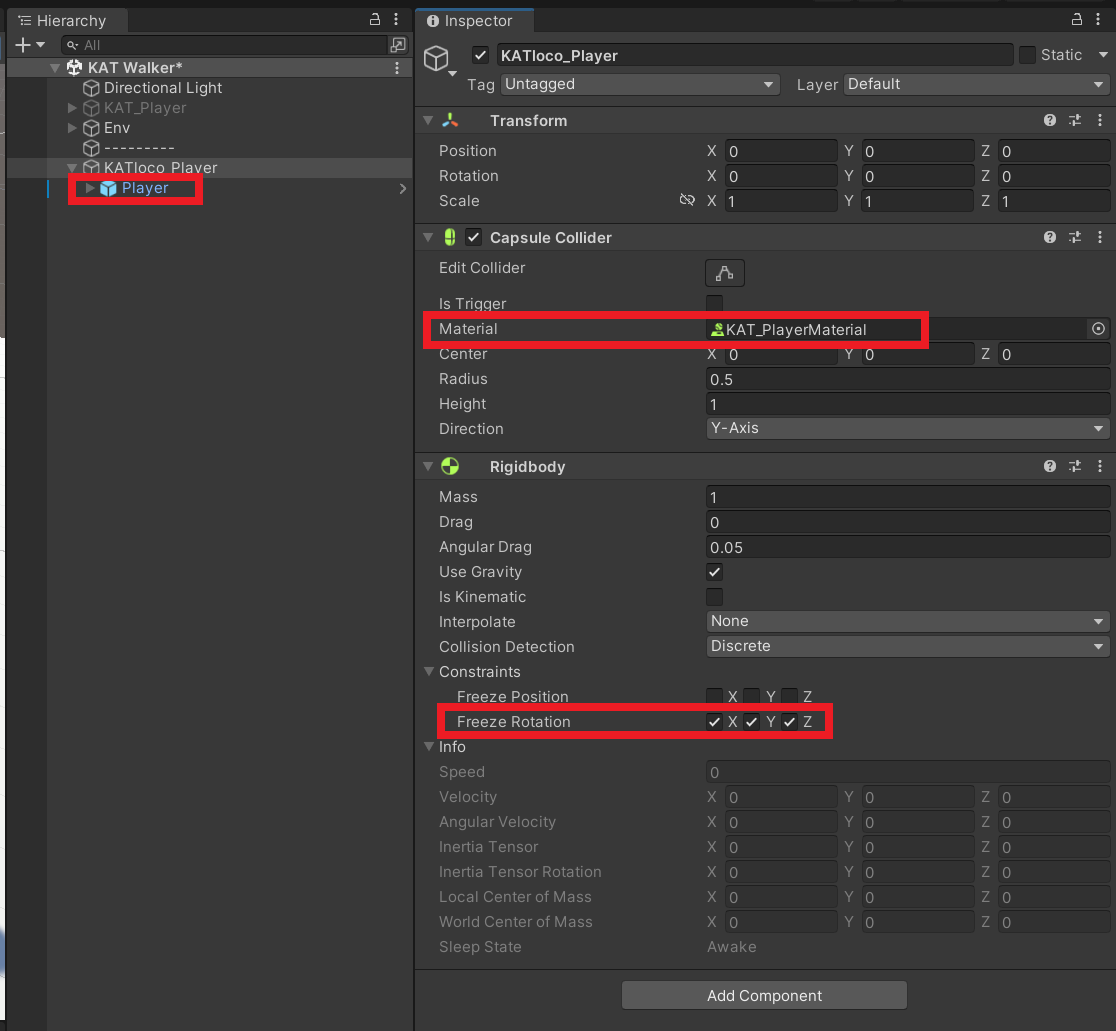Collapse the Rigidbody Info foldout
Viewport: 1116px width, 1031px height.
click(x=428, y=746)
